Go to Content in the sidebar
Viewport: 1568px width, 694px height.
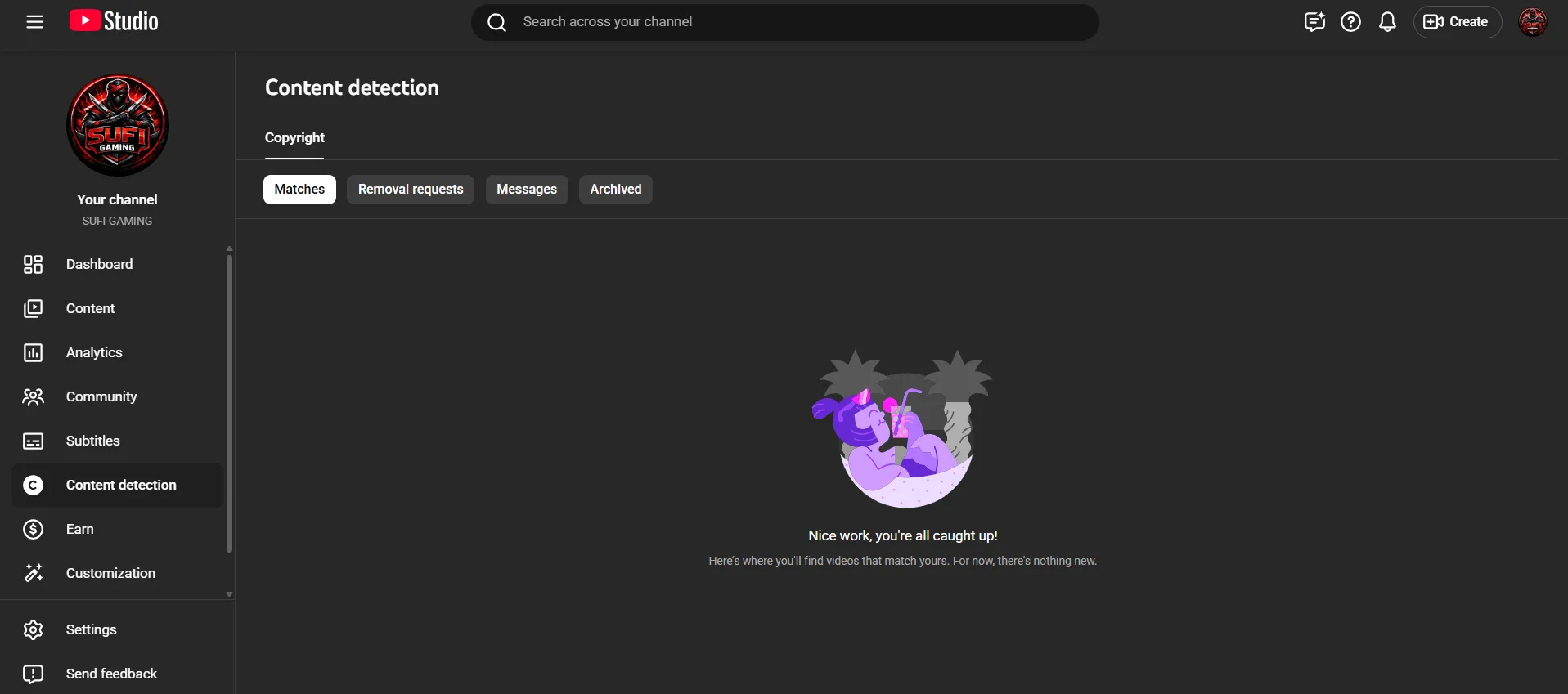pos(118,308)
